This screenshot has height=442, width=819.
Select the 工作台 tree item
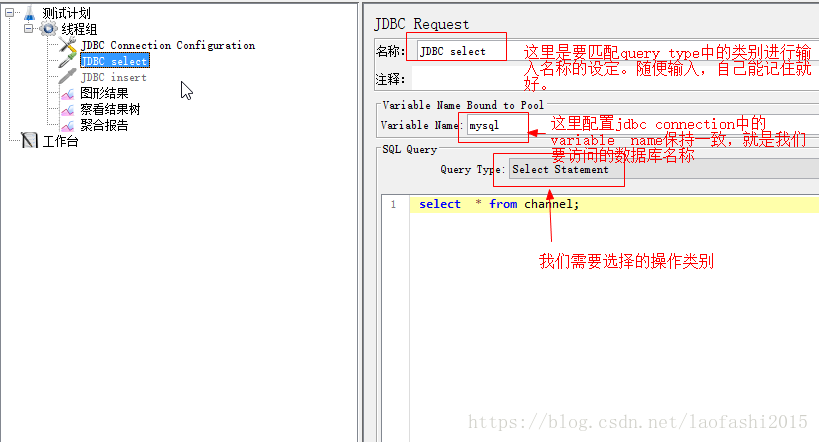pos(60,141)
